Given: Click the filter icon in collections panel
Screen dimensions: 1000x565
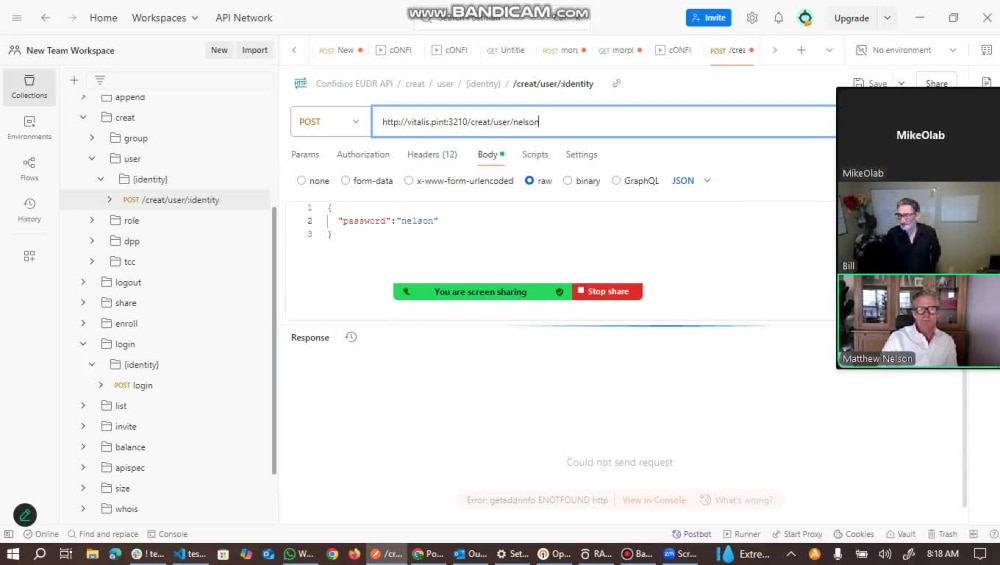Looking at the screenshot, I should point(99,80).
